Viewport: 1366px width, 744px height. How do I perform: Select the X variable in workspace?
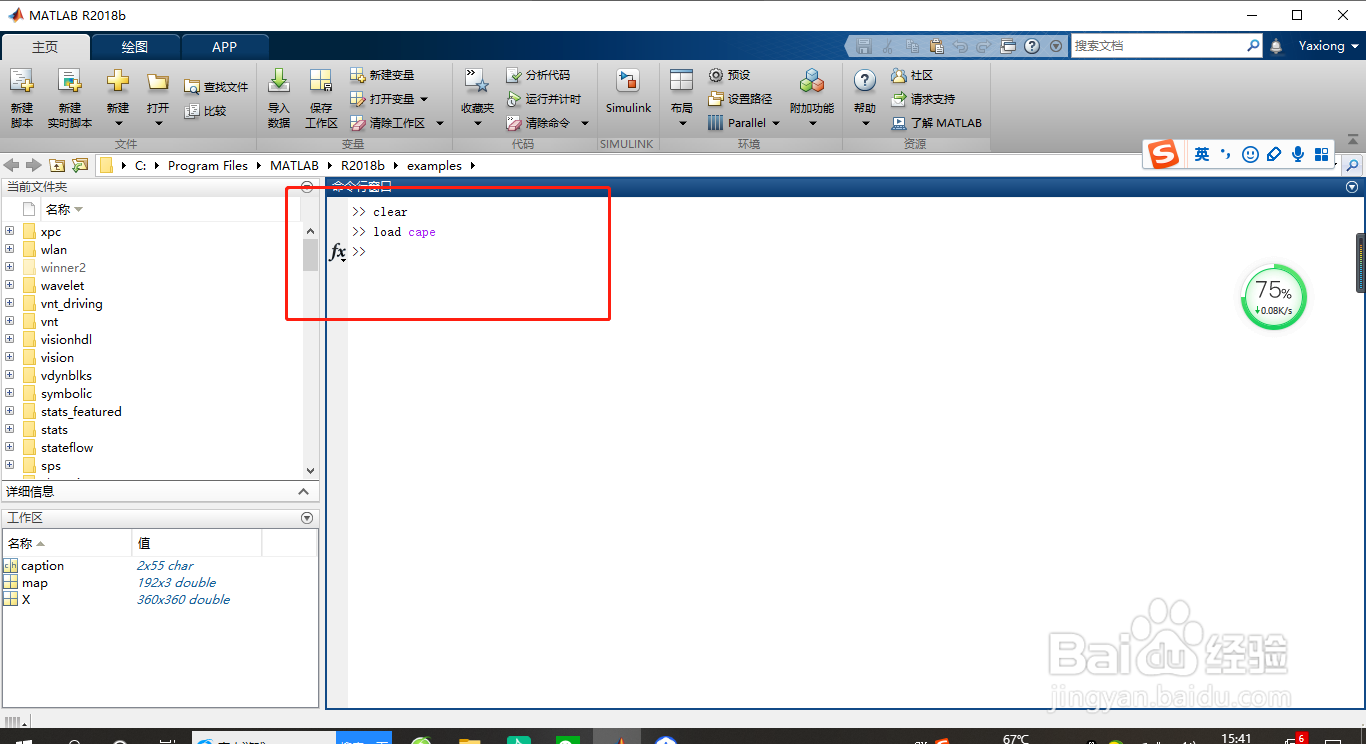click(26, 600)
